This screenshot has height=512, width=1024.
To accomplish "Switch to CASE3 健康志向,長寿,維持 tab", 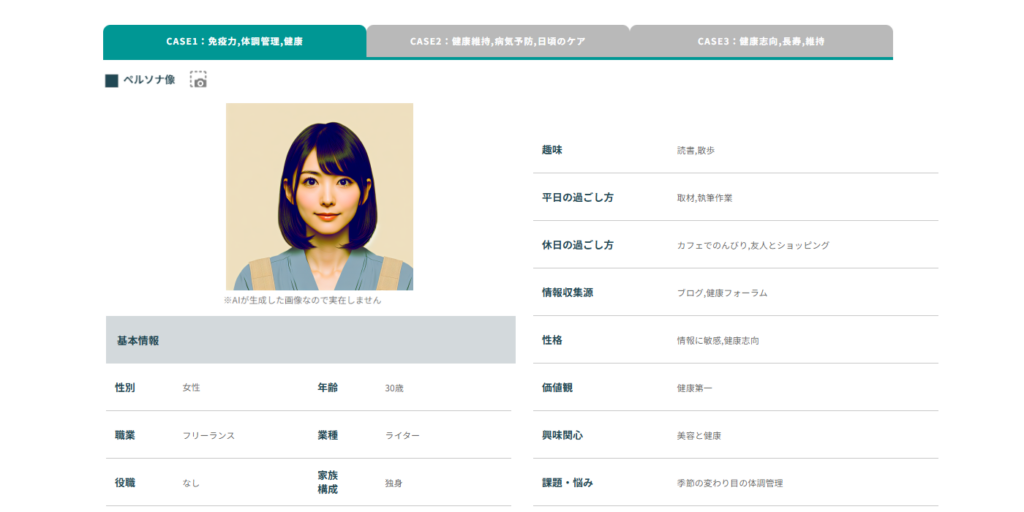I will pos(761,41).
